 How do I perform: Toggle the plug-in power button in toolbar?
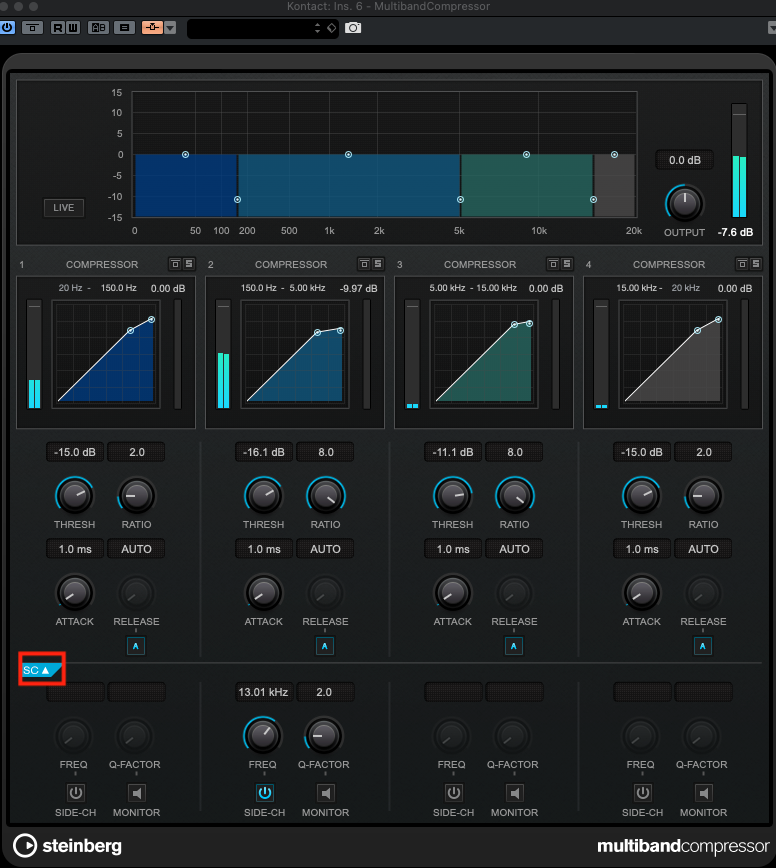pyautogui.click(x=7, y=28)
